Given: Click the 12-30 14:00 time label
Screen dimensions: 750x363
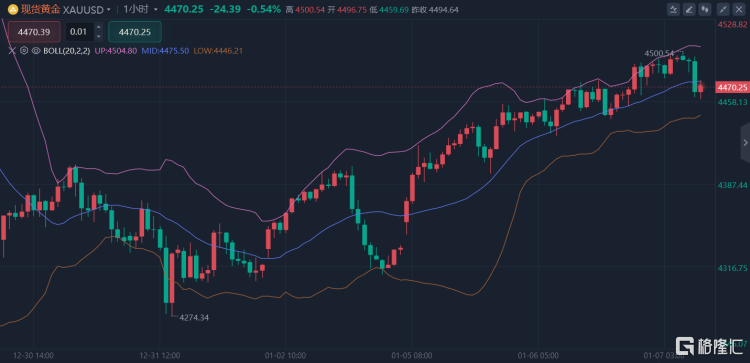Looking at the screenshot, I should click(x=34, y=355).
